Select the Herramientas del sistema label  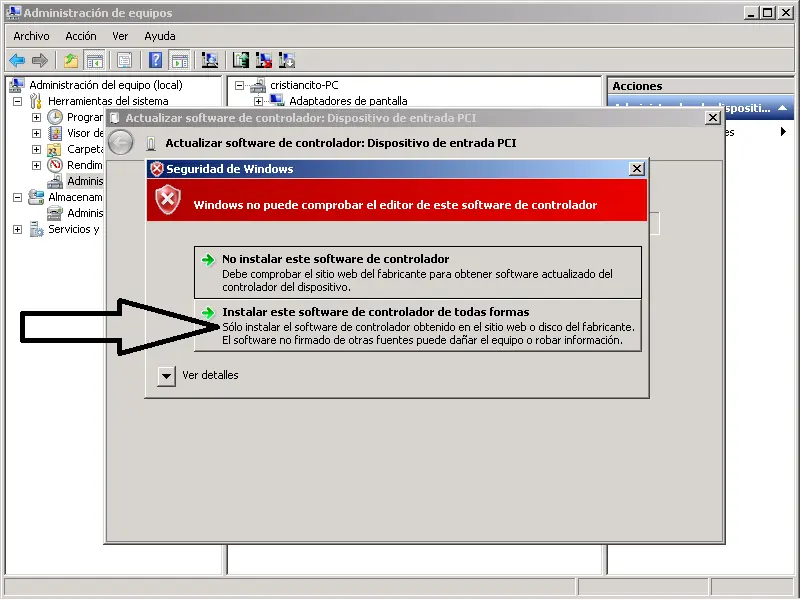point(108,101)
